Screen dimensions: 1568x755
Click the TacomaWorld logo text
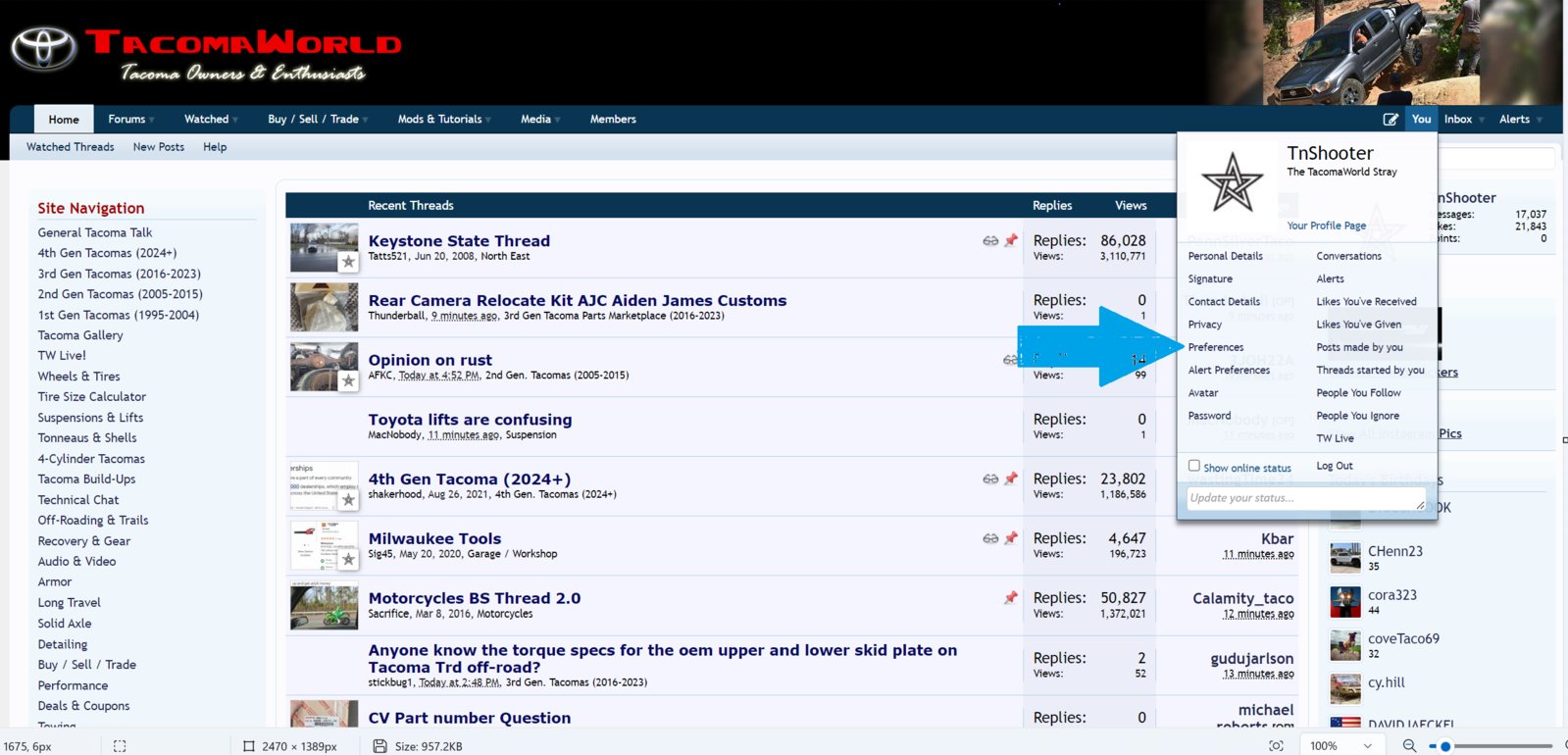[243, 43]
